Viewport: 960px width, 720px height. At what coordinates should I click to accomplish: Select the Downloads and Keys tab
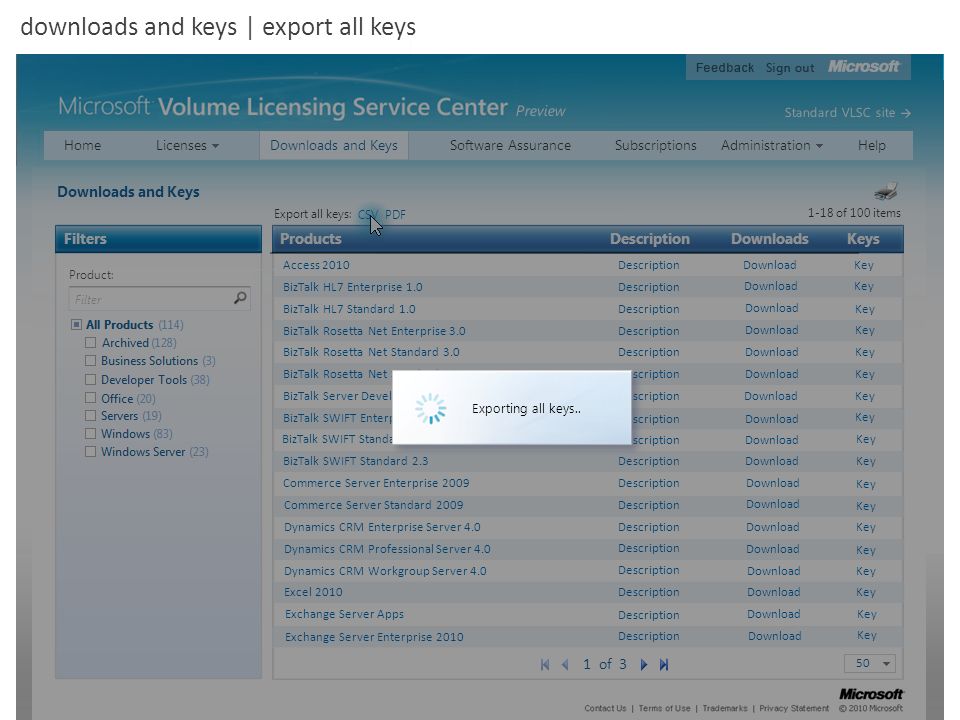click(334, 145)
